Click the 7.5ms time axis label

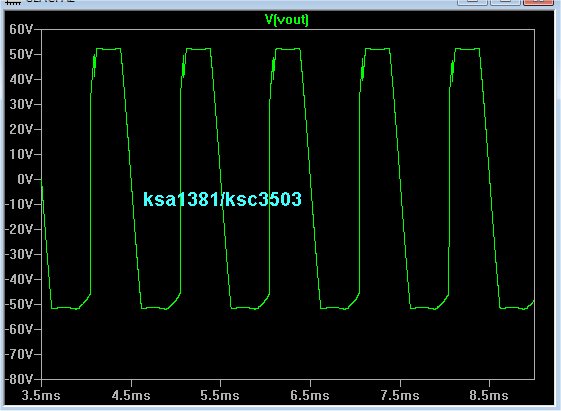click(x=400, y=396)
